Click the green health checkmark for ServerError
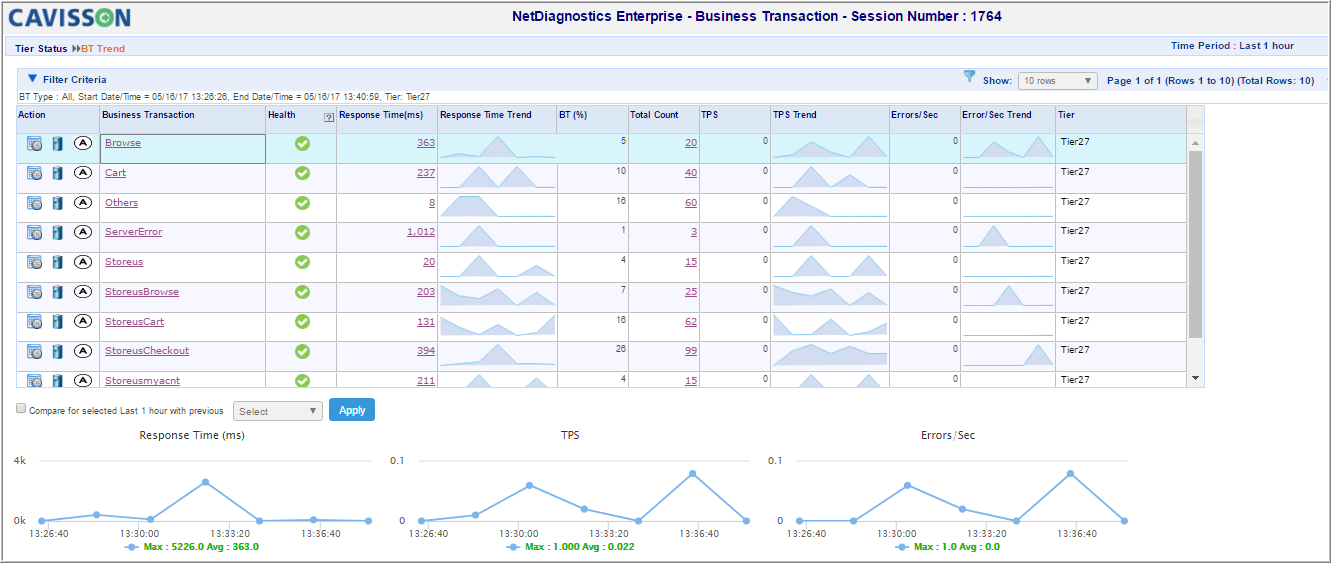This screenshot has height=563, width=1331. 302,233
